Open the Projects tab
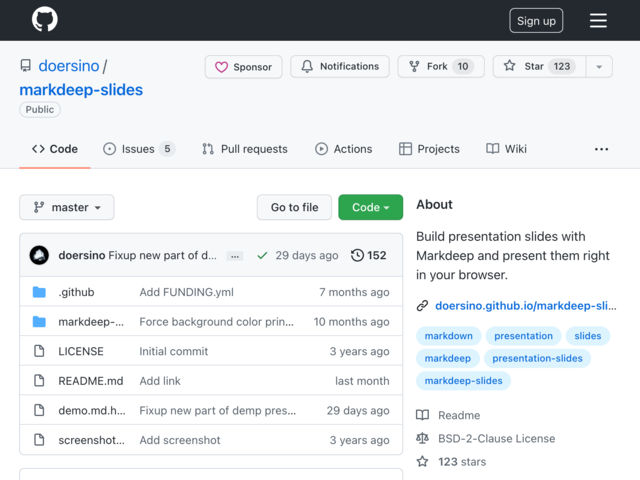The height and width of the screenshot is (480, 640). click(429, 149)
